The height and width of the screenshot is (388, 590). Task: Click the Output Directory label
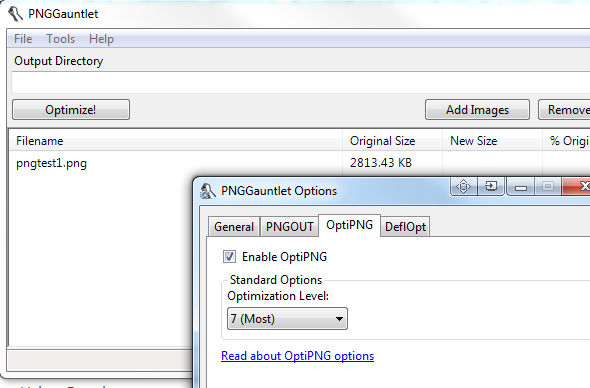coord(59,61)
